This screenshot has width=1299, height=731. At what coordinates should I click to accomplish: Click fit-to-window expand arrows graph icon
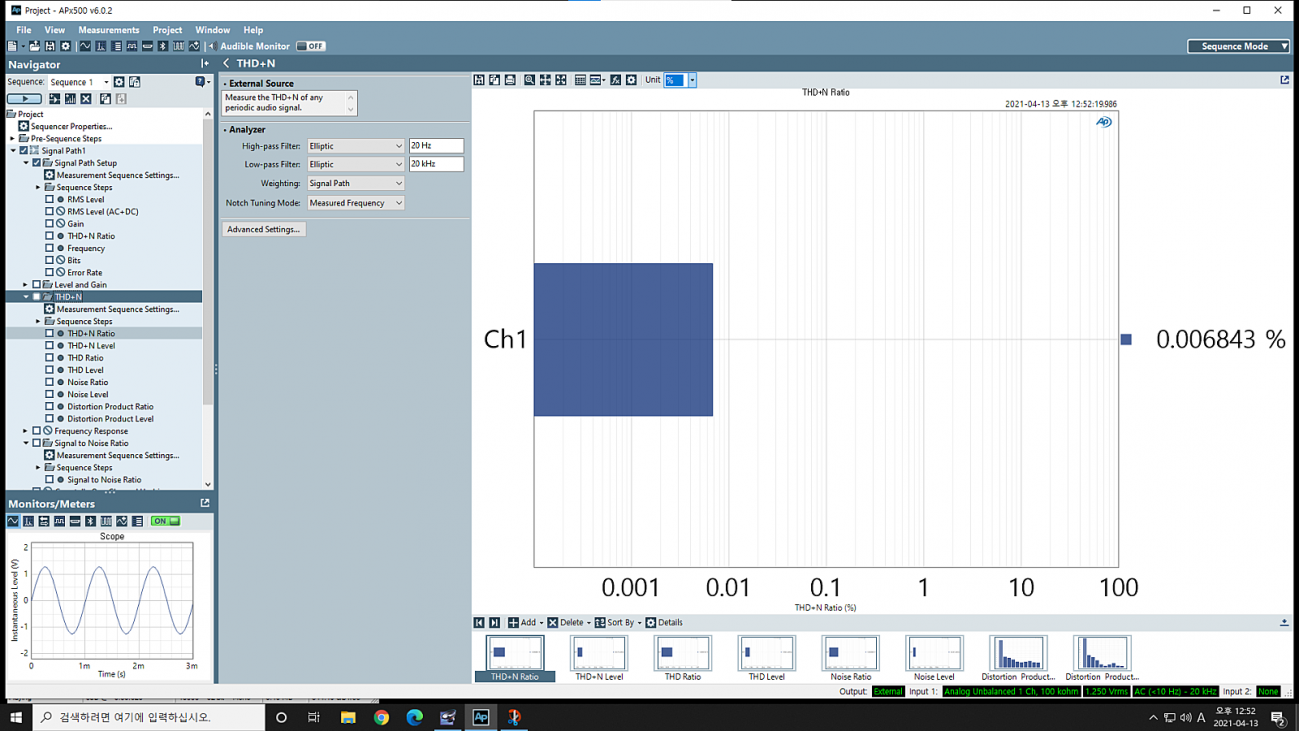pyautogui.click(x=561, y=80)
